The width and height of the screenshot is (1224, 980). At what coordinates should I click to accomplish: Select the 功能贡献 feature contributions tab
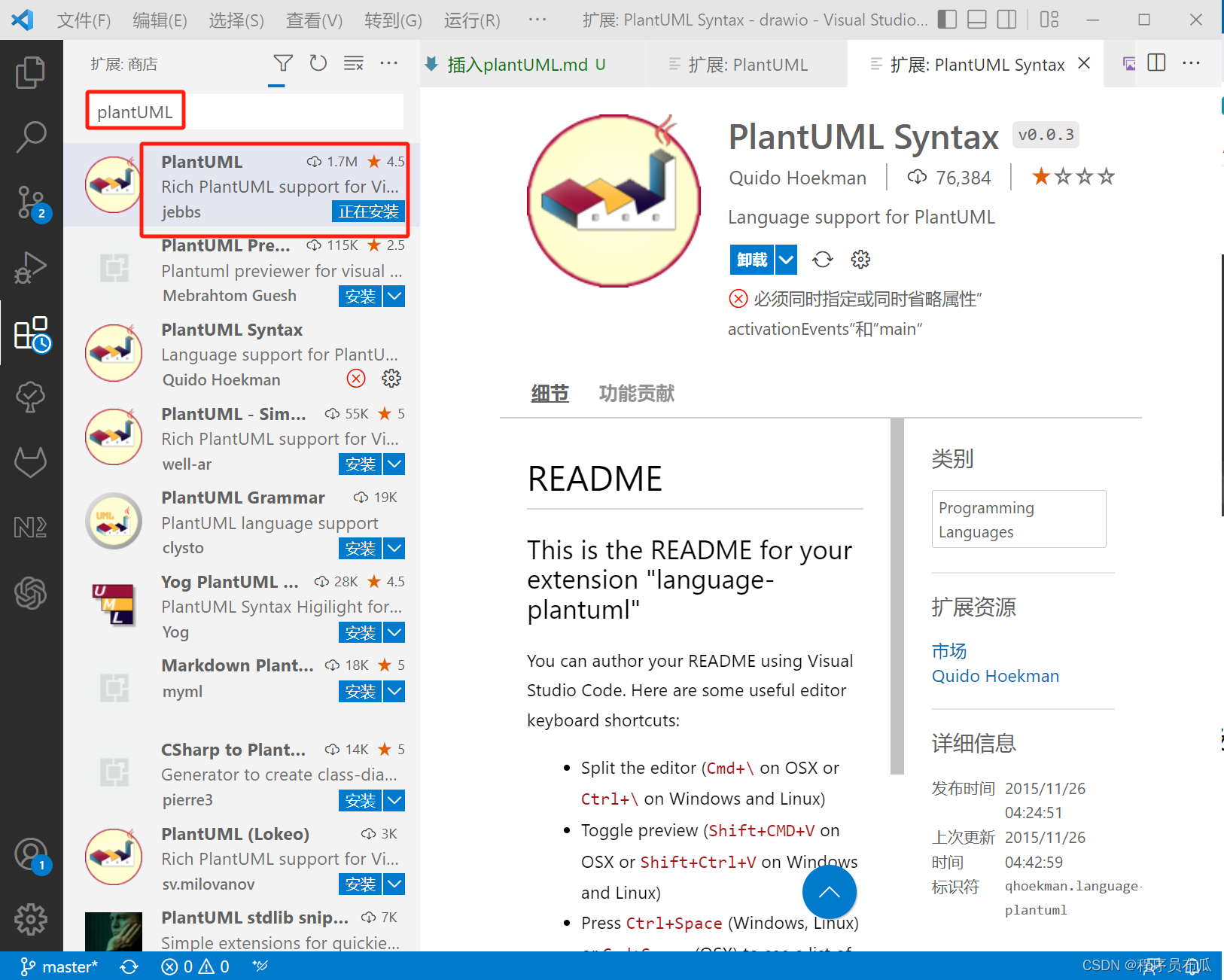637,394
